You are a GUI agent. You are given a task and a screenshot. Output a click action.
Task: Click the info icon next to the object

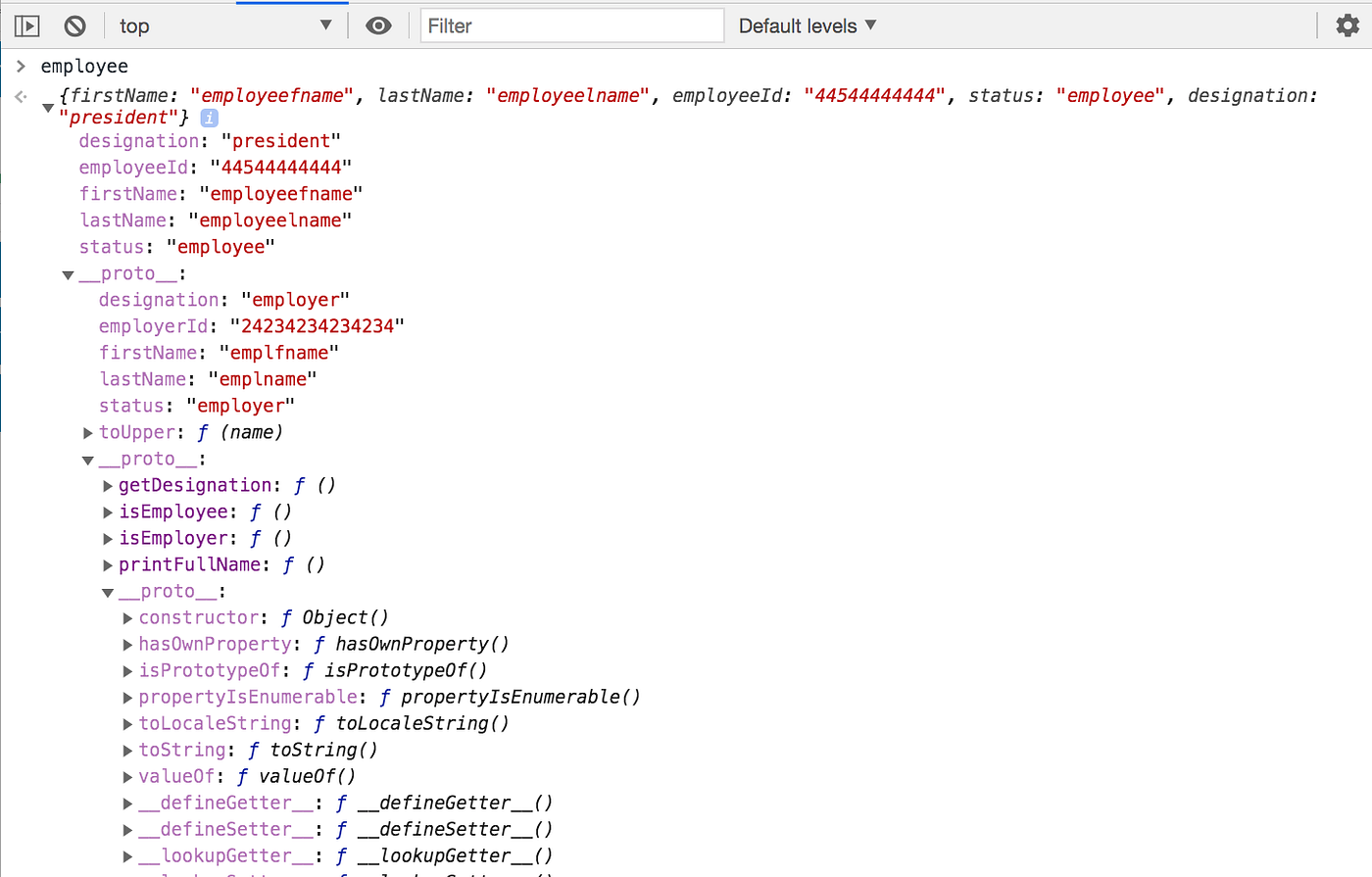[209, 118]
